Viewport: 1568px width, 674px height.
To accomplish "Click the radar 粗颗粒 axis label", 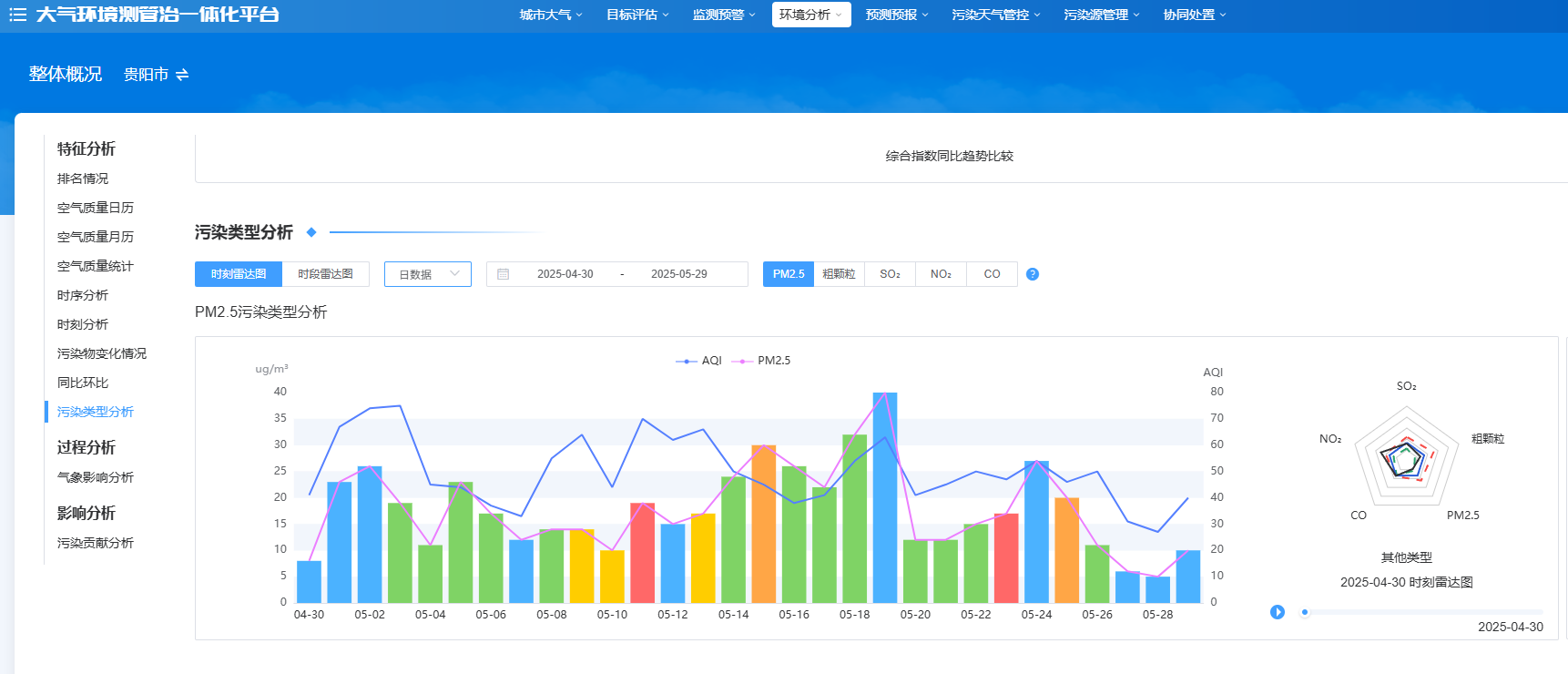I will pyautogui.click(x=1488, y=439).
